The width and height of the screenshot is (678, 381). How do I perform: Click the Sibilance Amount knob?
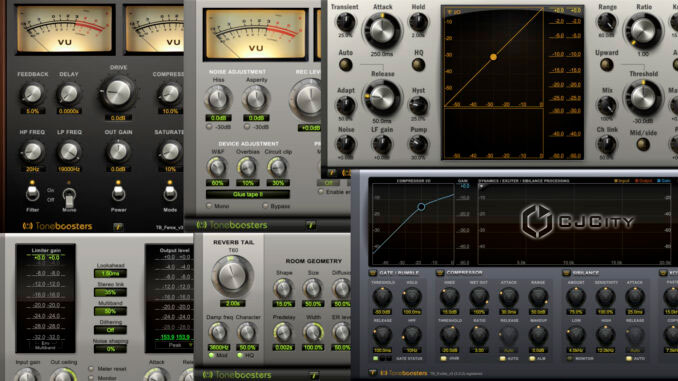point(576,297)
